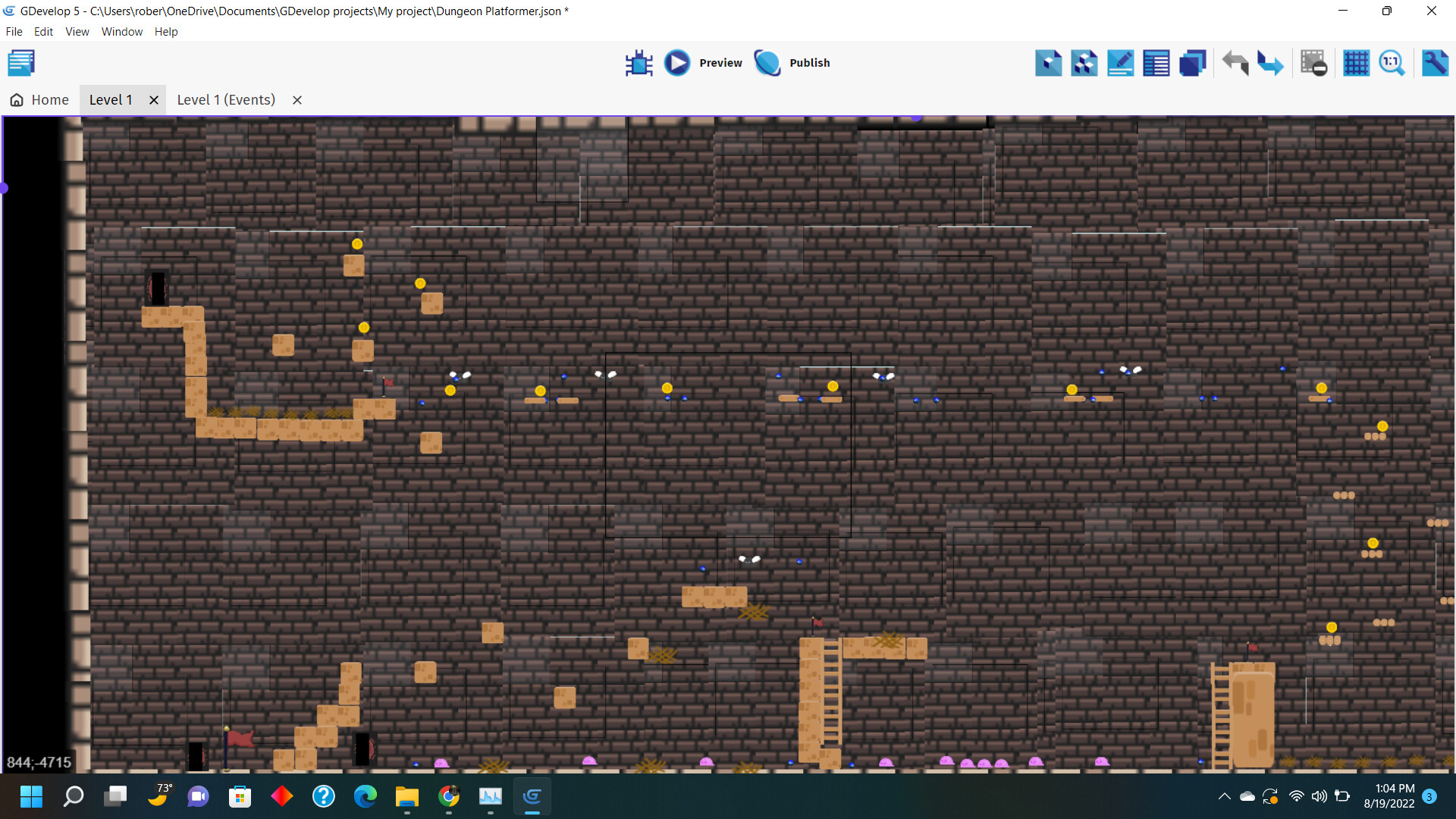Undo the last scene change

tap(1235, 63)
